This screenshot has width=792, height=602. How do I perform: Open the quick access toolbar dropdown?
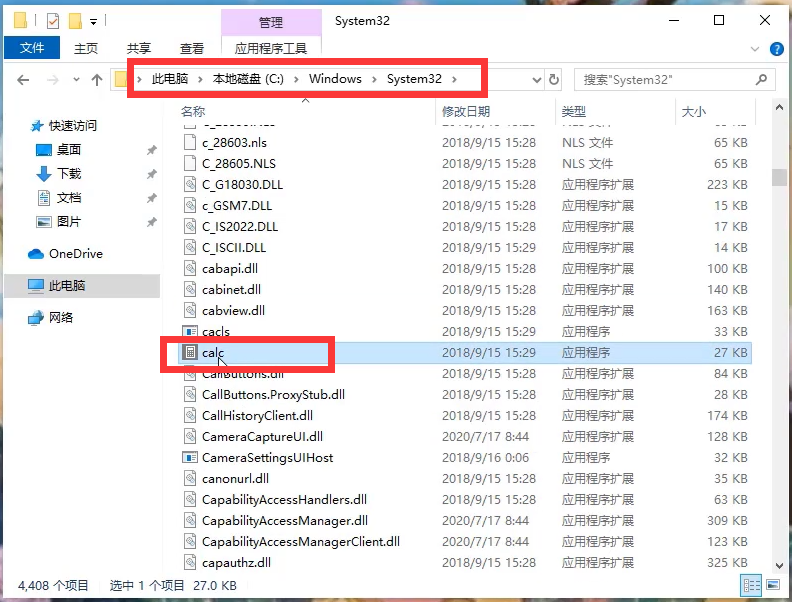(94, 21)
